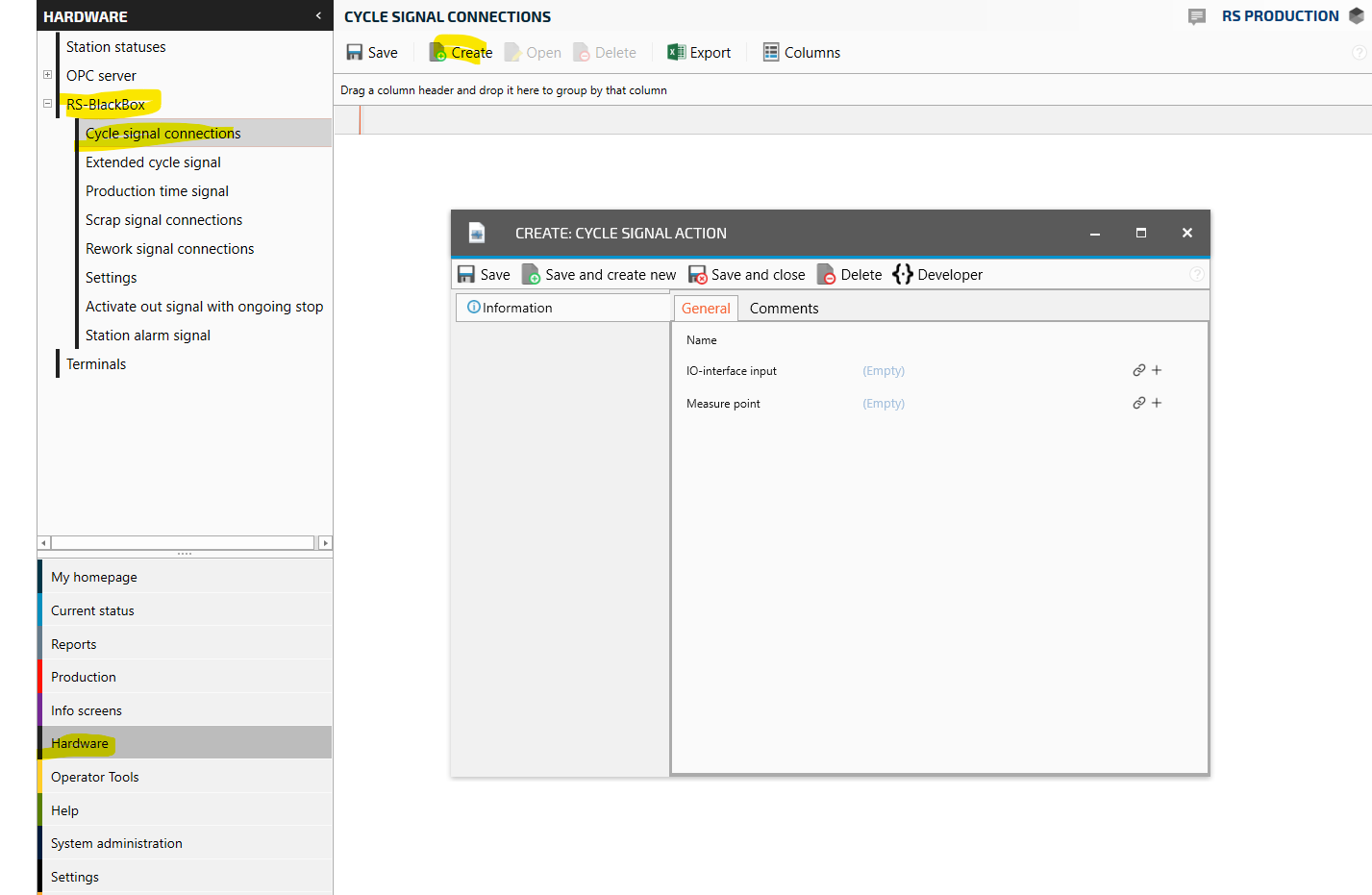
Task: Select the General tab in dialog
Action: pyautogui.click(x=706, y=309)
